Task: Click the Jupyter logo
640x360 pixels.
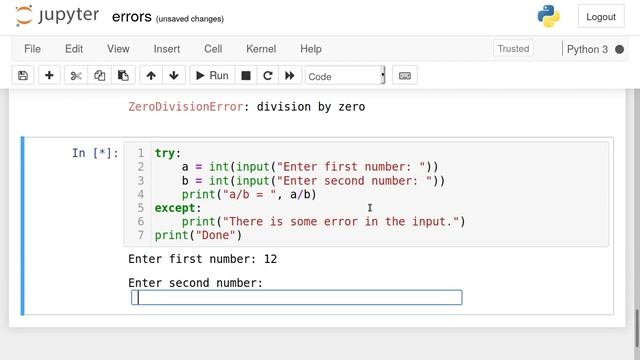Action: click(x=57, y=16)
